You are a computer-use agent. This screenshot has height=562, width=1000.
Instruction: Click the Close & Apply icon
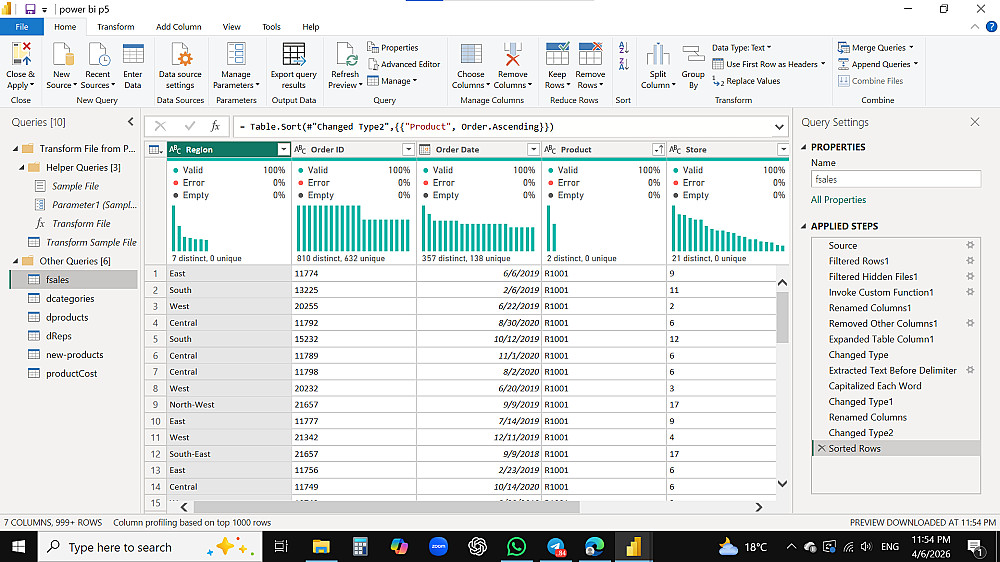coord(20,56)
